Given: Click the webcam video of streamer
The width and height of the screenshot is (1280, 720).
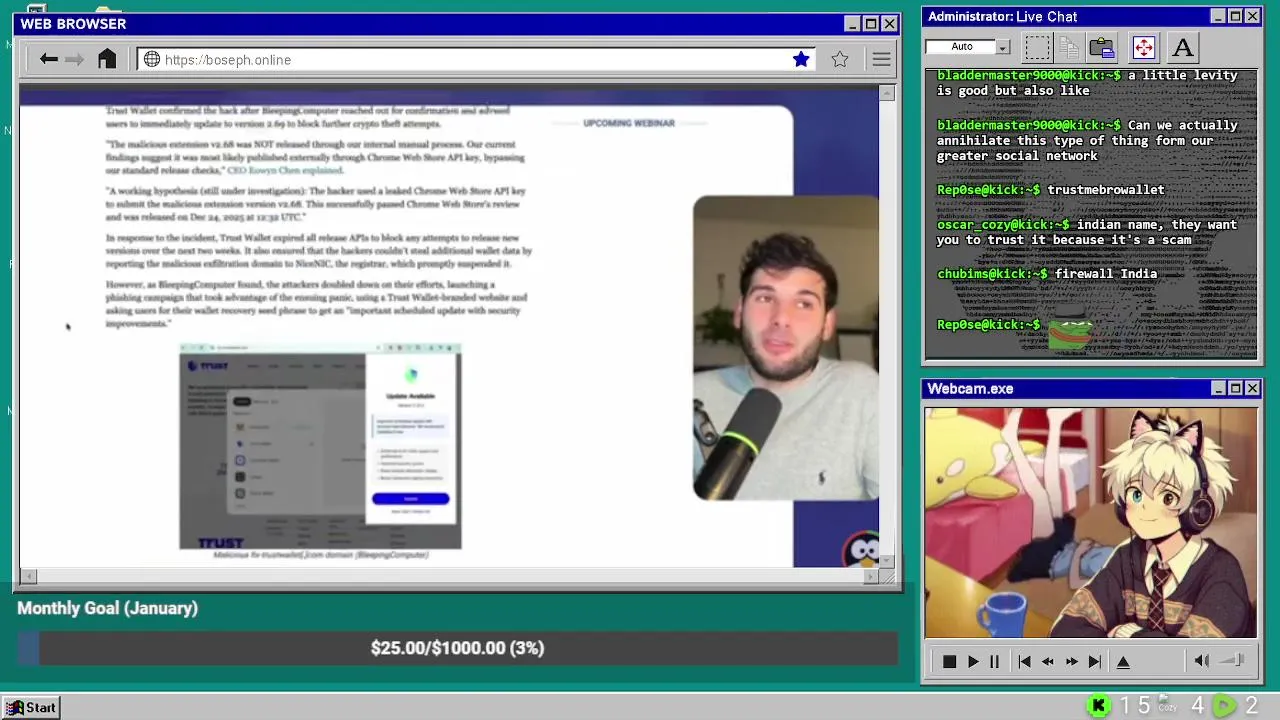Looking at the screenshot, I should click(x=786, y=348).
